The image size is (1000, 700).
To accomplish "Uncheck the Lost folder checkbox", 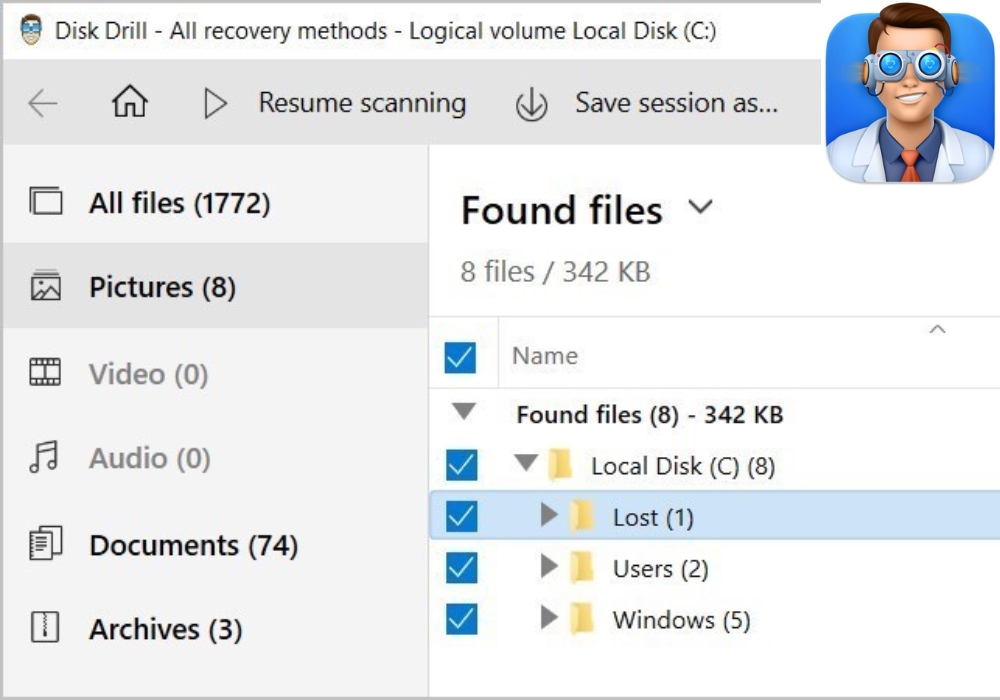I will tap(462, 516).
